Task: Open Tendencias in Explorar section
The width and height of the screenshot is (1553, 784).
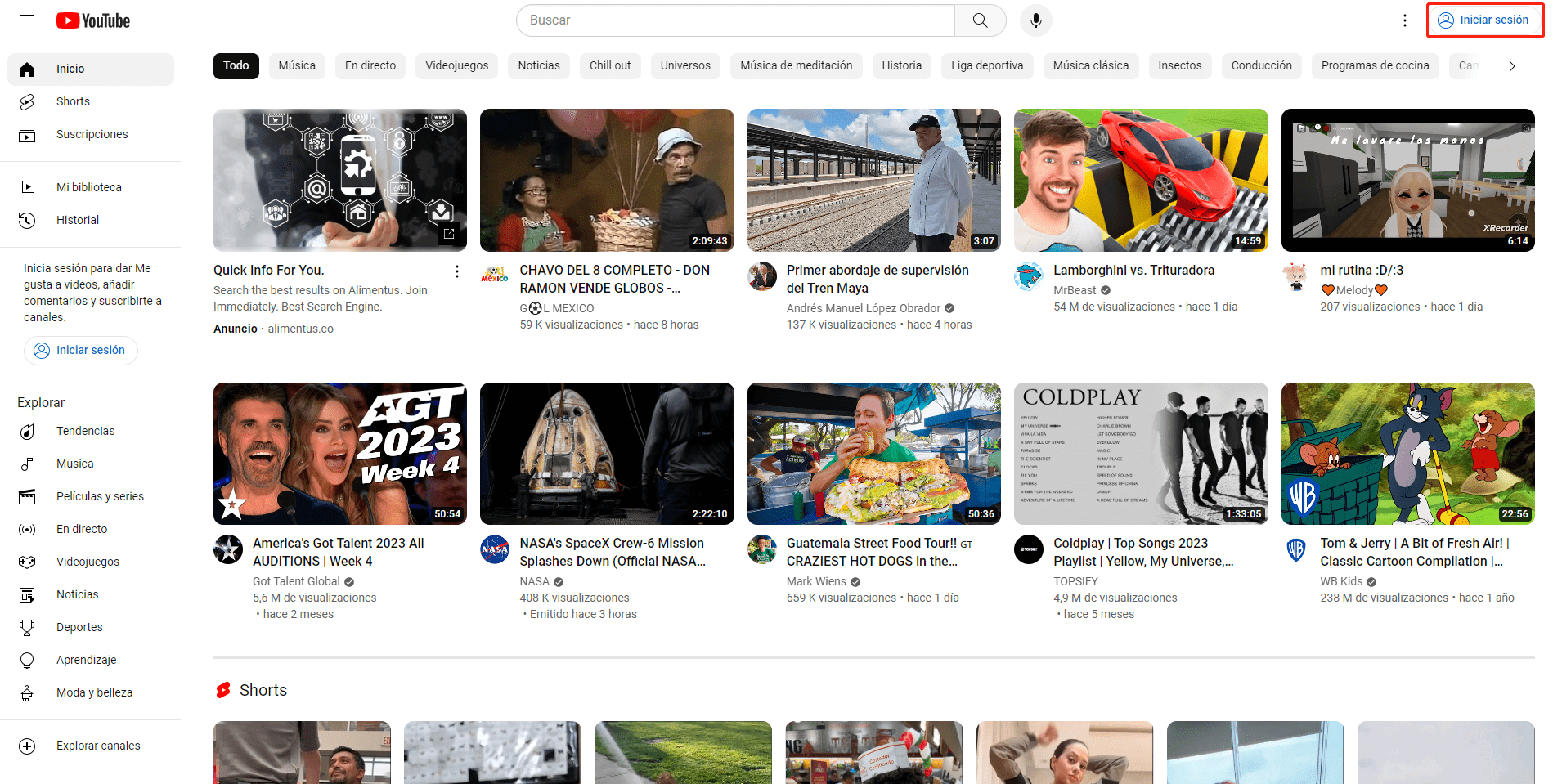Action: point(91,431)
